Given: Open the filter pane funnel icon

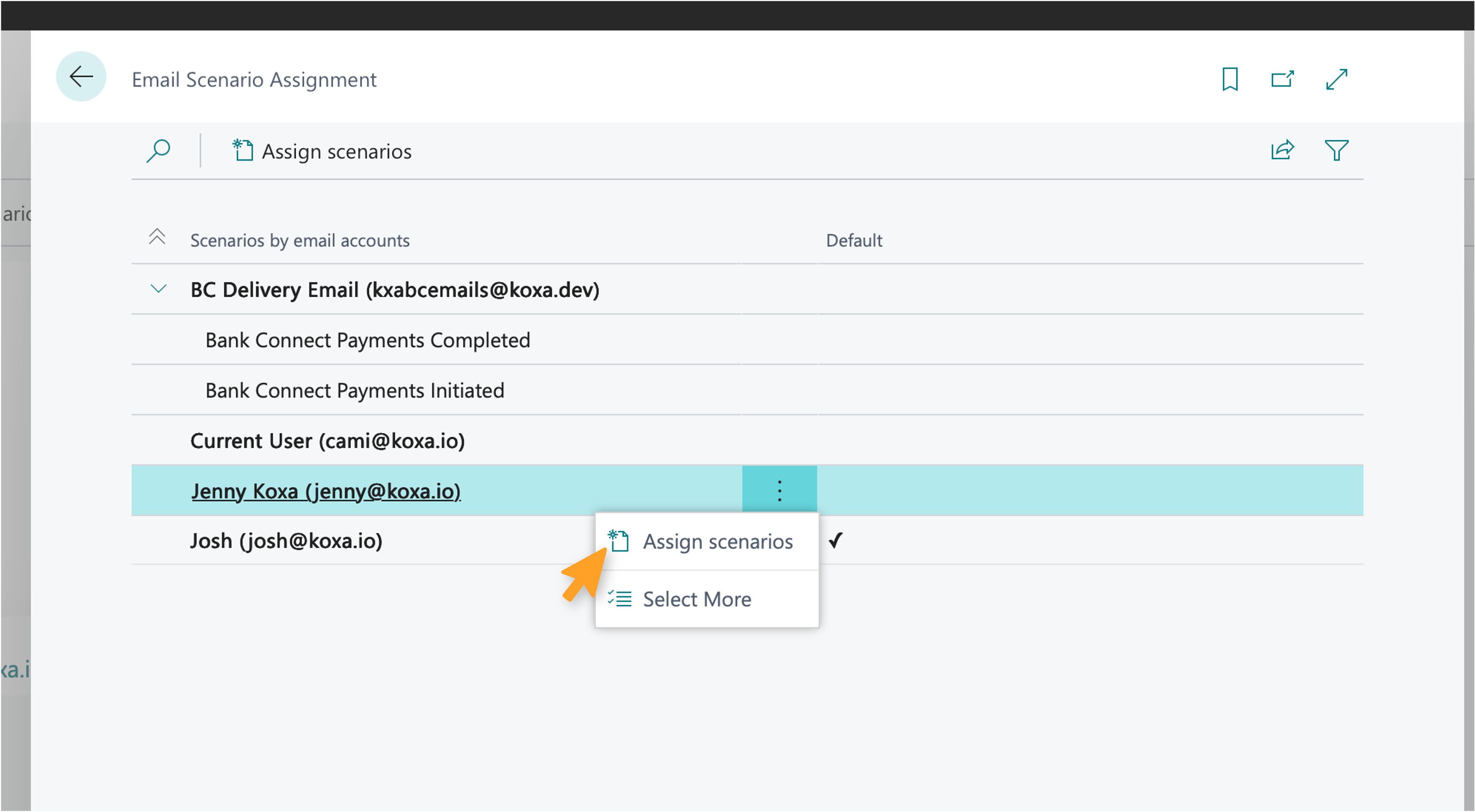Looking at the screenshot, I should (x=1337, y=150).
